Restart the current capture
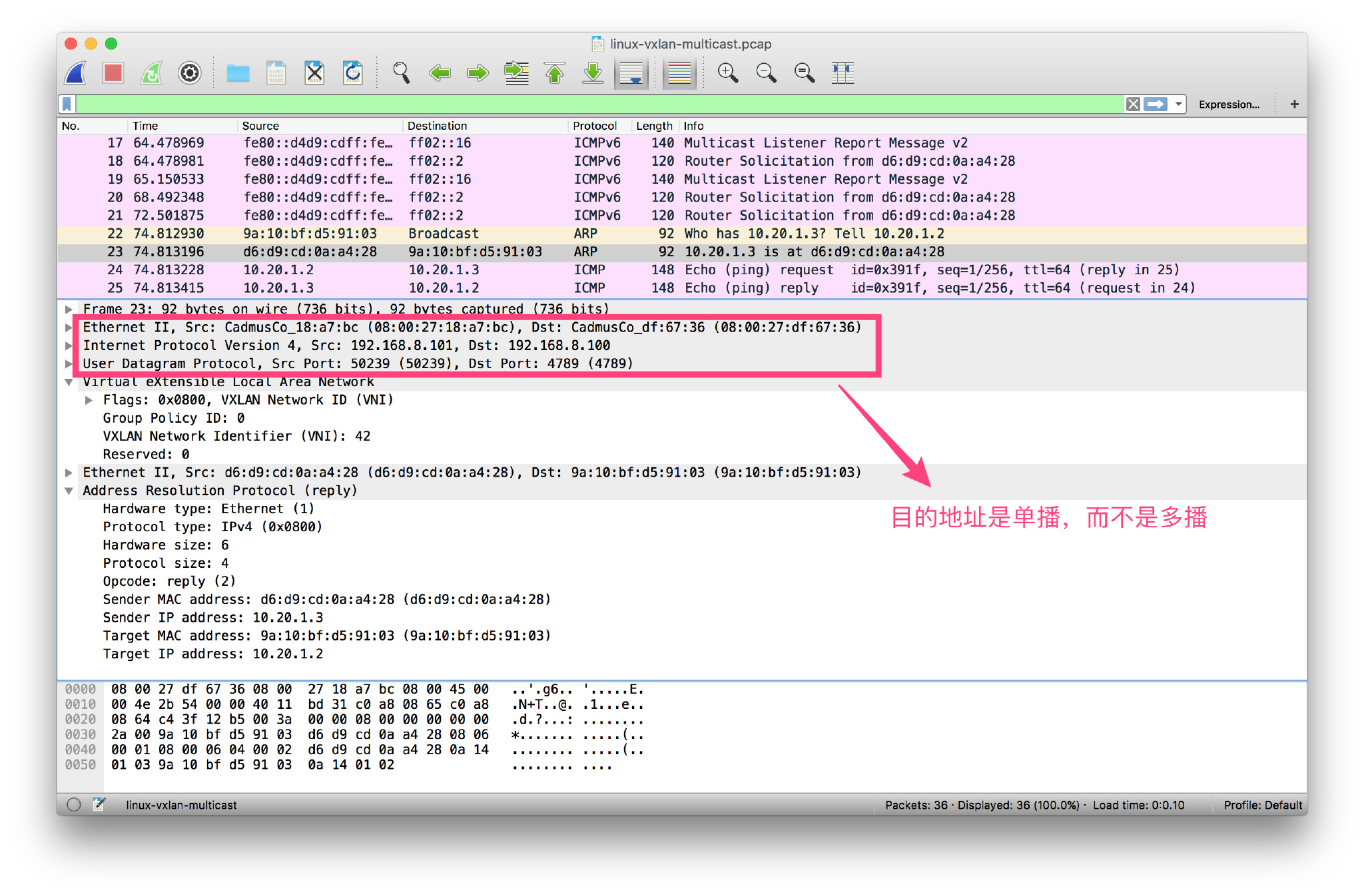Screen dimensions: 1364x896 152,73
